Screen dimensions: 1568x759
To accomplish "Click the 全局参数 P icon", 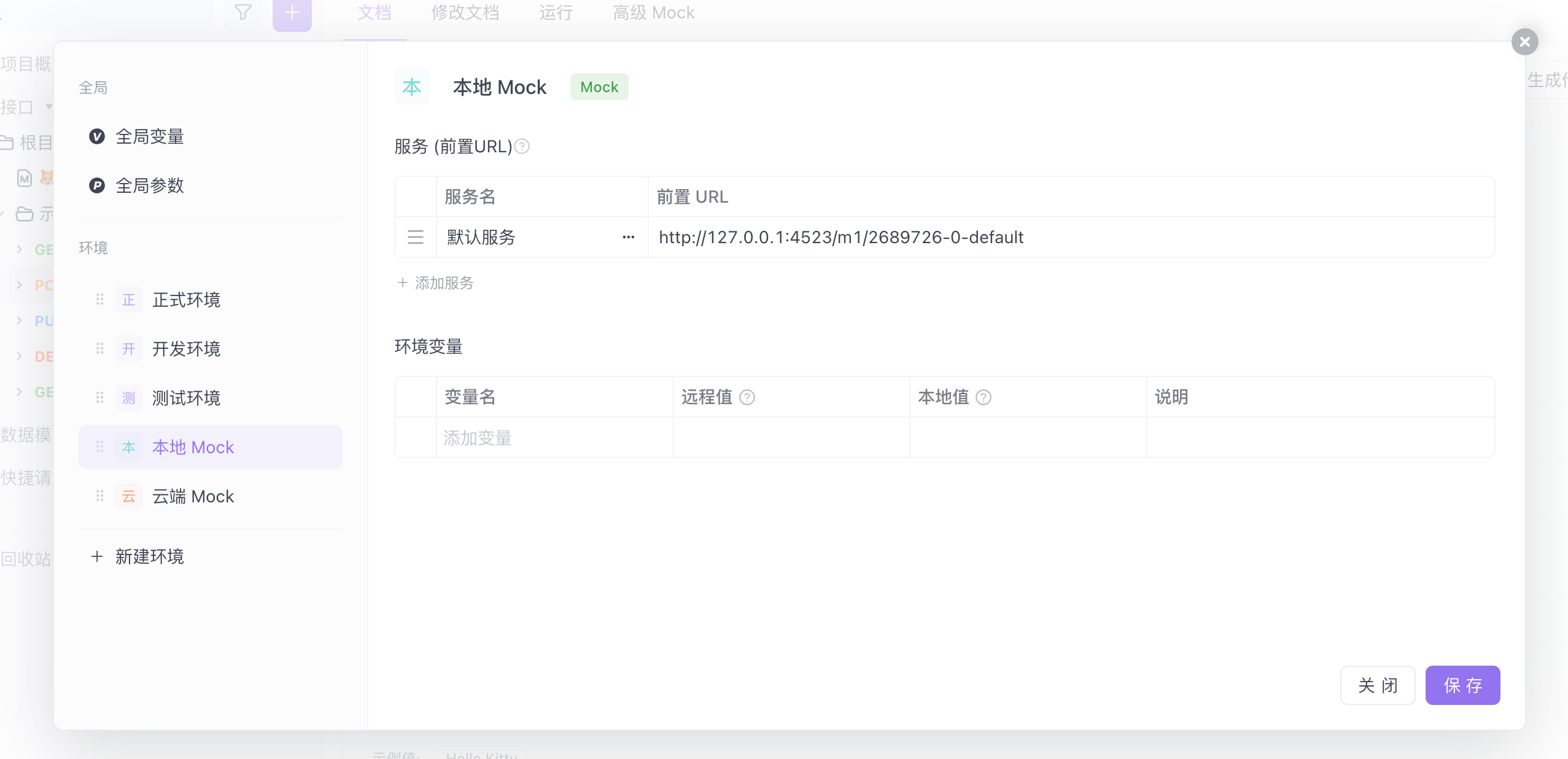I will [97, 185].
